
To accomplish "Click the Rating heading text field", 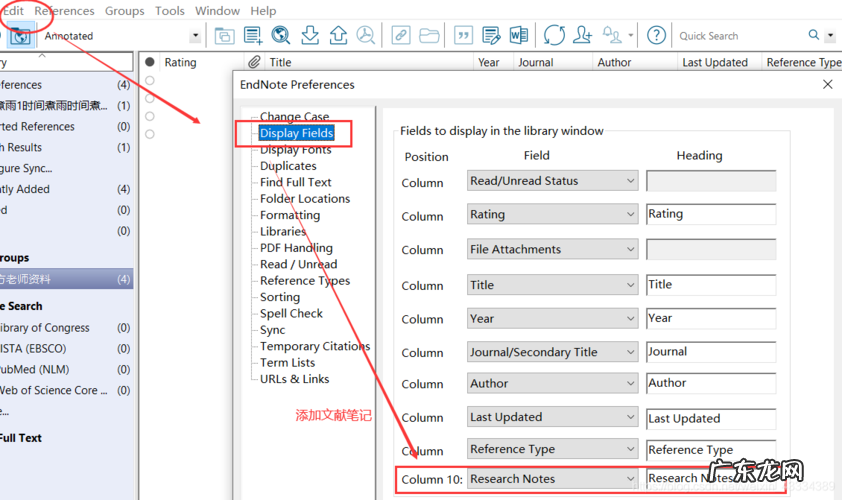I will tap(710, 214).
